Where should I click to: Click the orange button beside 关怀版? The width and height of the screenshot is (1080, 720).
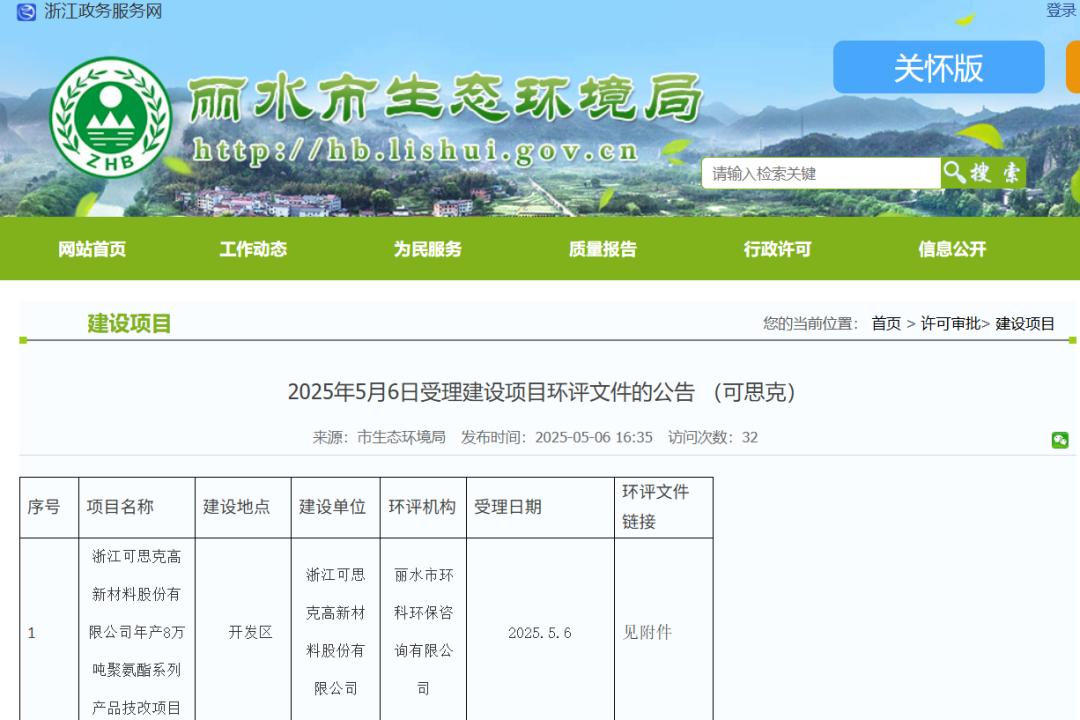(1072, 68)
